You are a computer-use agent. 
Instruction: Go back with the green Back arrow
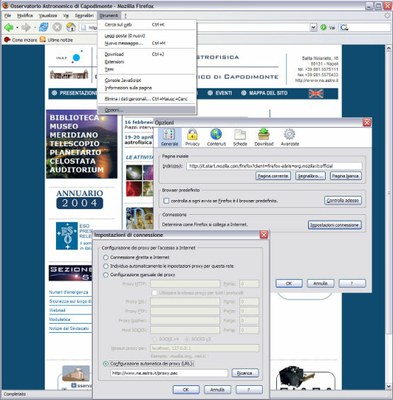pyautogui.click(x=8, y=27)
